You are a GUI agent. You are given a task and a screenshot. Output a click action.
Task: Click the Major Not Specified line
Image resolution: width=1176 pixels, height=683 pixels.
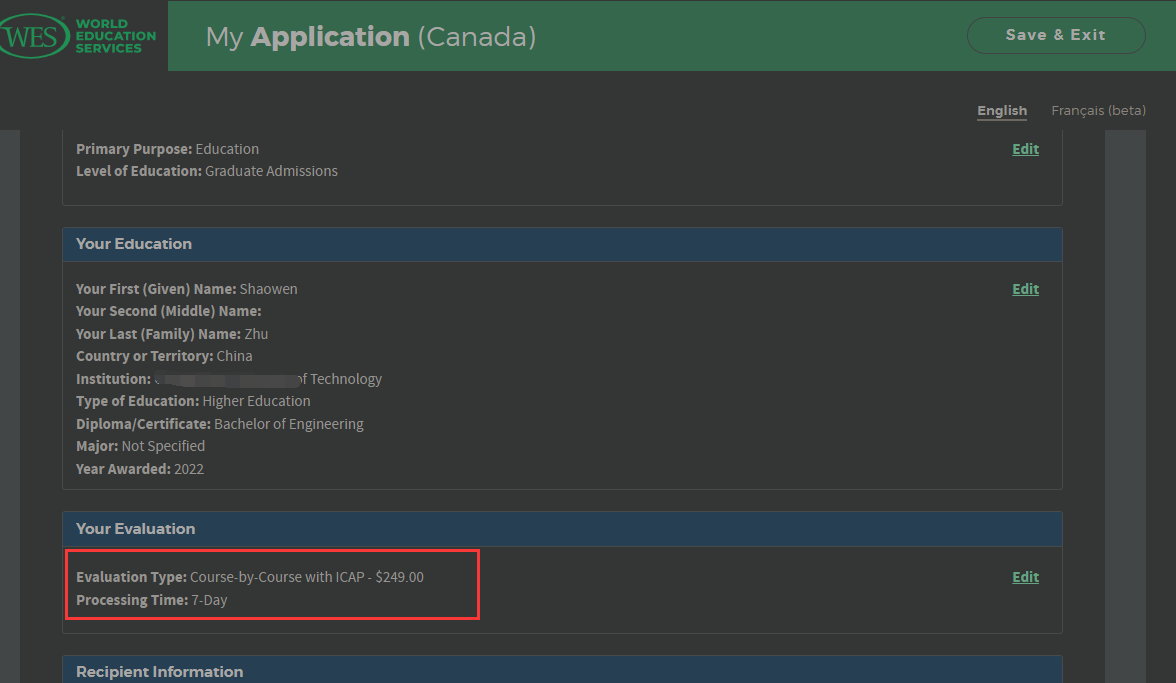(141, 446)
